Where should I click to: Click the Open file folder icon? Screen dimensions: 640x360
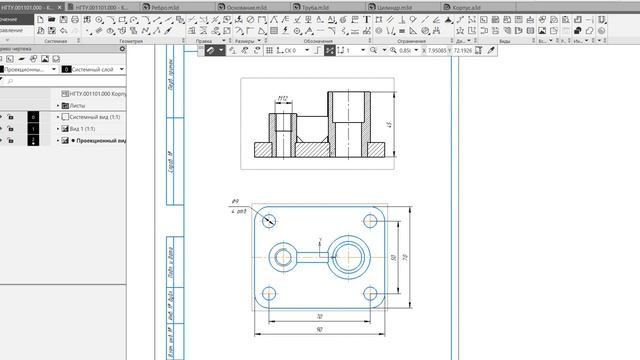click(x=51, y=20)
